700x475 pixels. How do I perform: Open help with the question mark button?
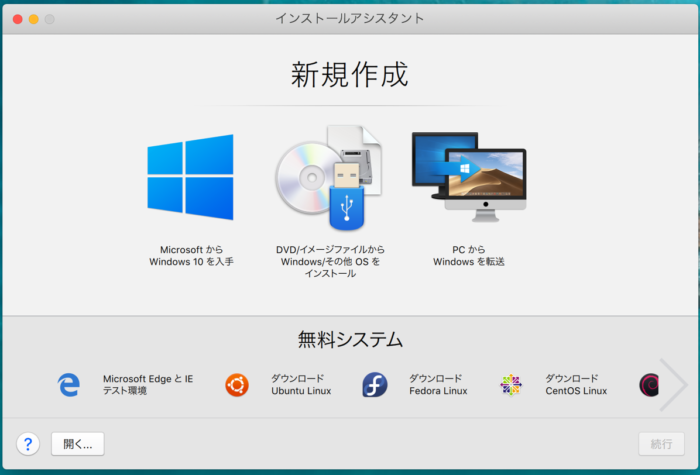(28, 444)
